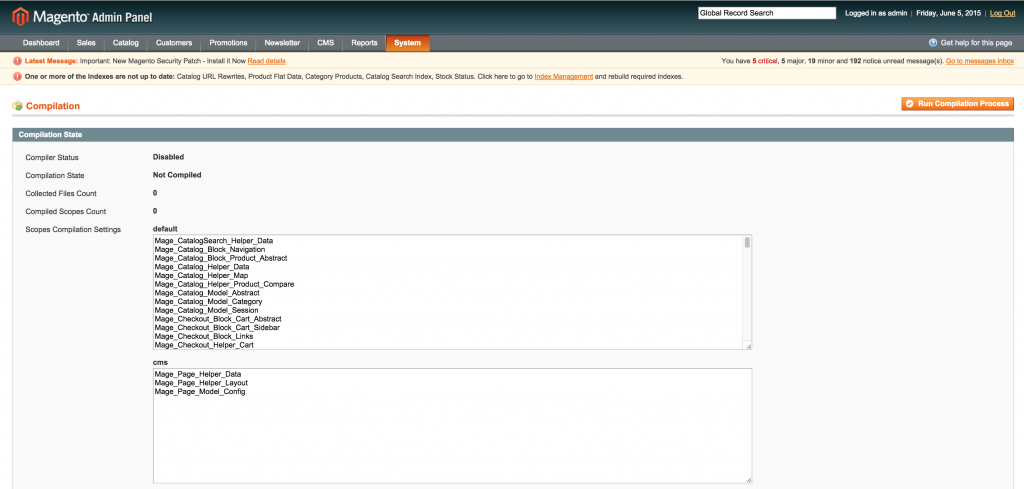The image size is (1024, 489).
Task: Click the Mage_Page_Helper_Data line
Action: click(x=198, y=374)
